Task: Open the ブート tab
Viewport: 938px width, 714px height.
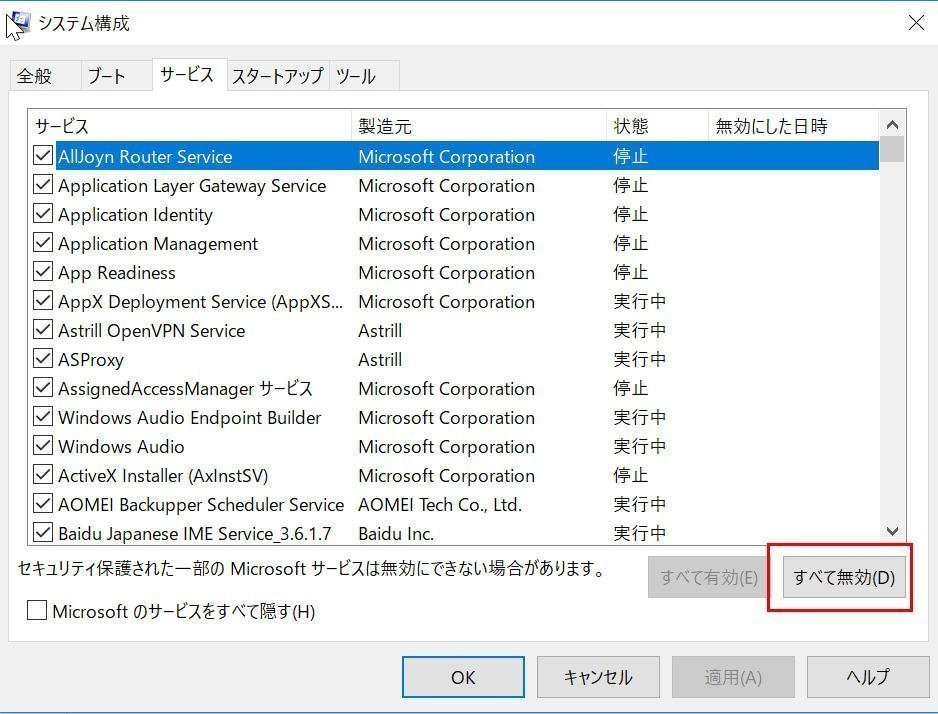Action: (106, 76)
